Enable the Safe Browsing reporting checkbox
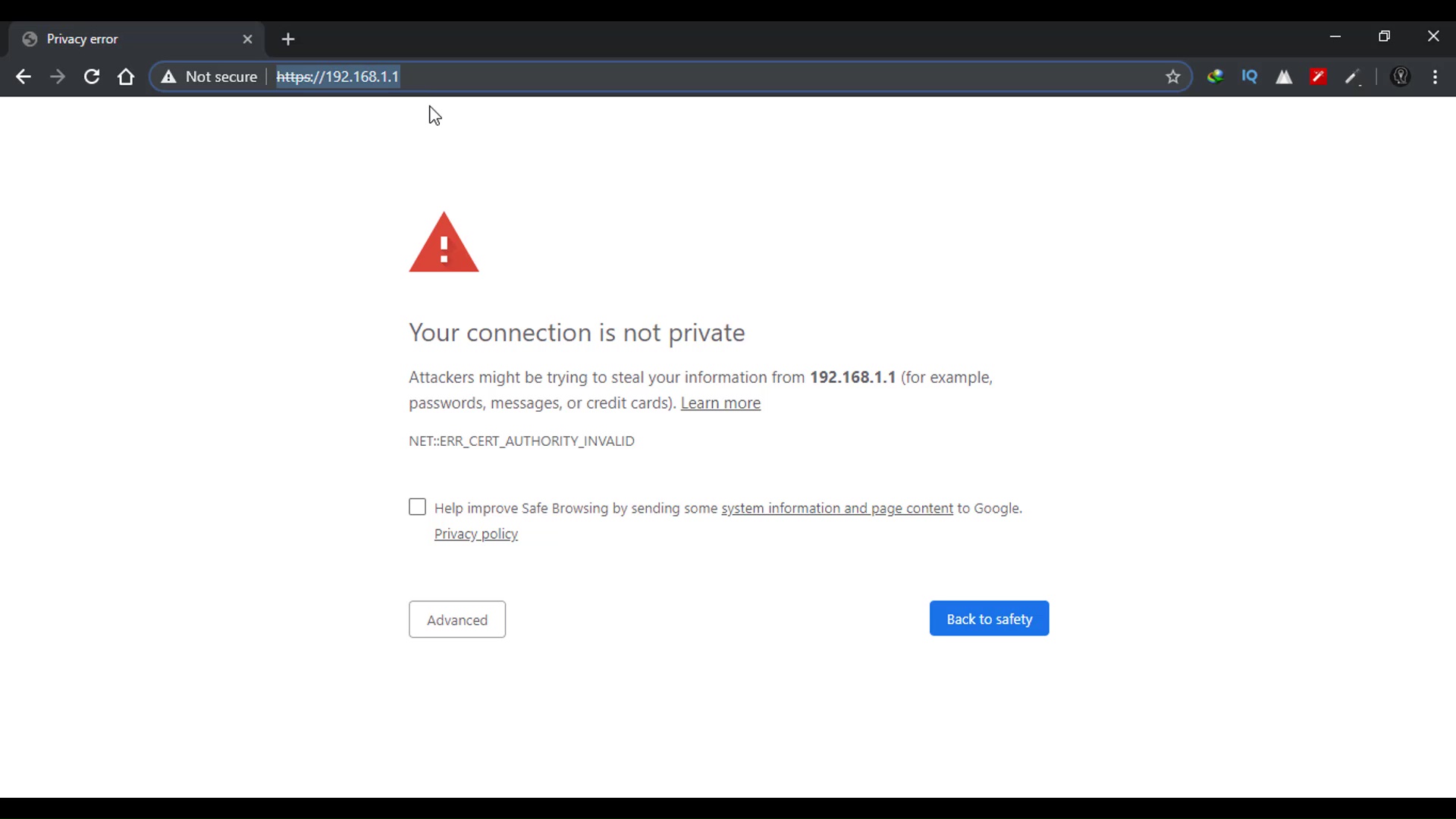 417,507
